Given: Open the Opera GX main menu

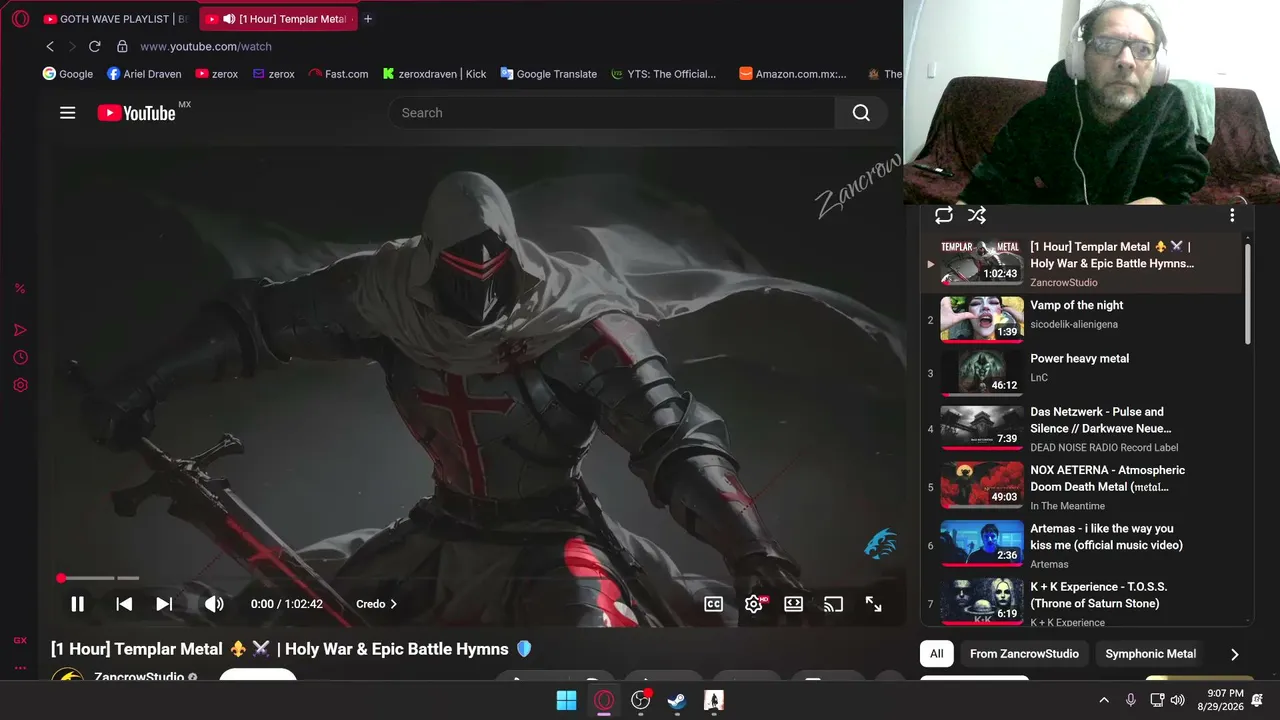Looking at the screenshot, I should 20,19.
